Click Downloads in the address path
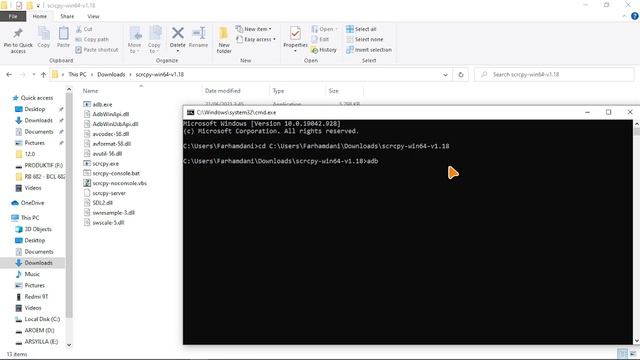 point(111,74)
